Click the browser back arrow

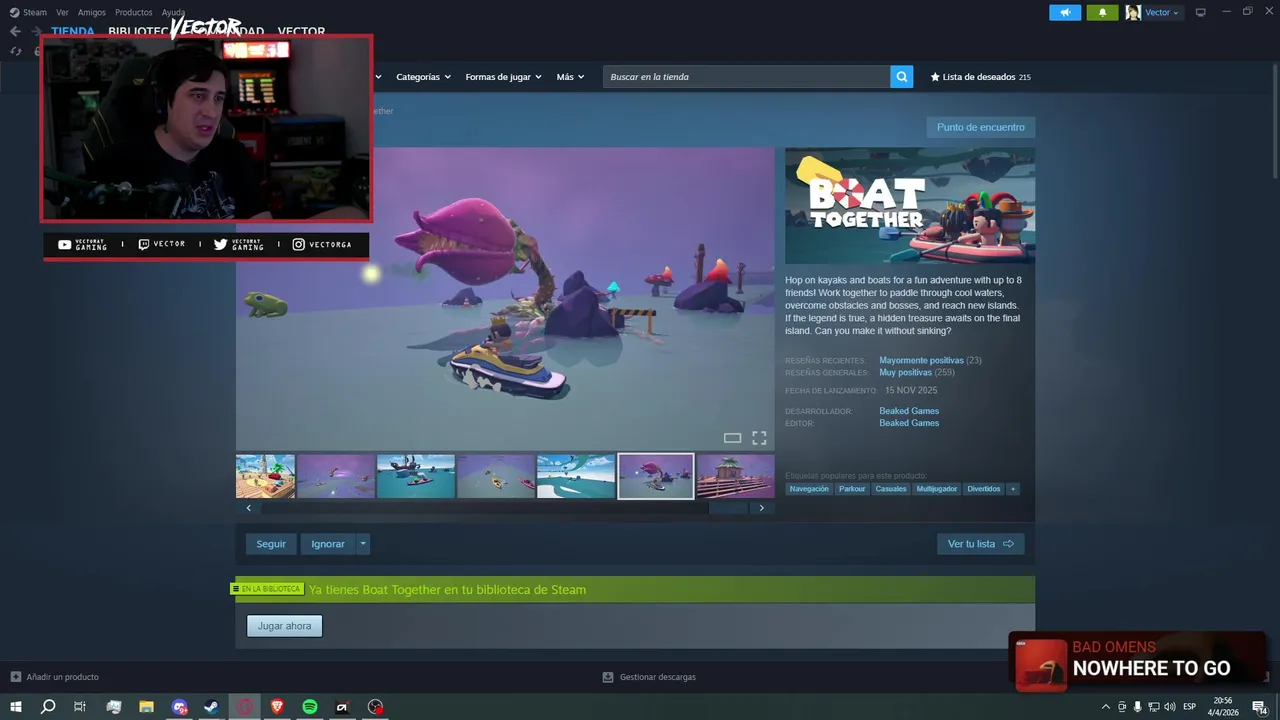point(15,31)
